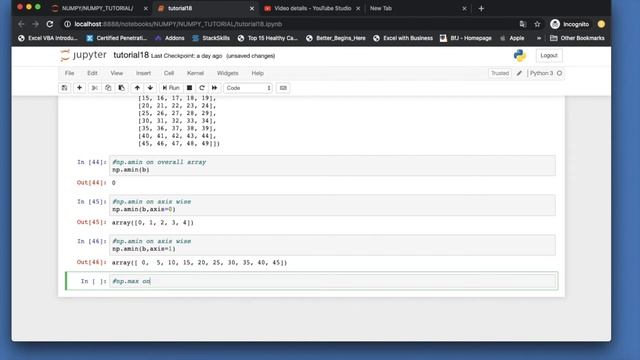Open Top 15 Healthy Ca... bookmark
This screenshot has width=640, height=360.
(268, 38)
